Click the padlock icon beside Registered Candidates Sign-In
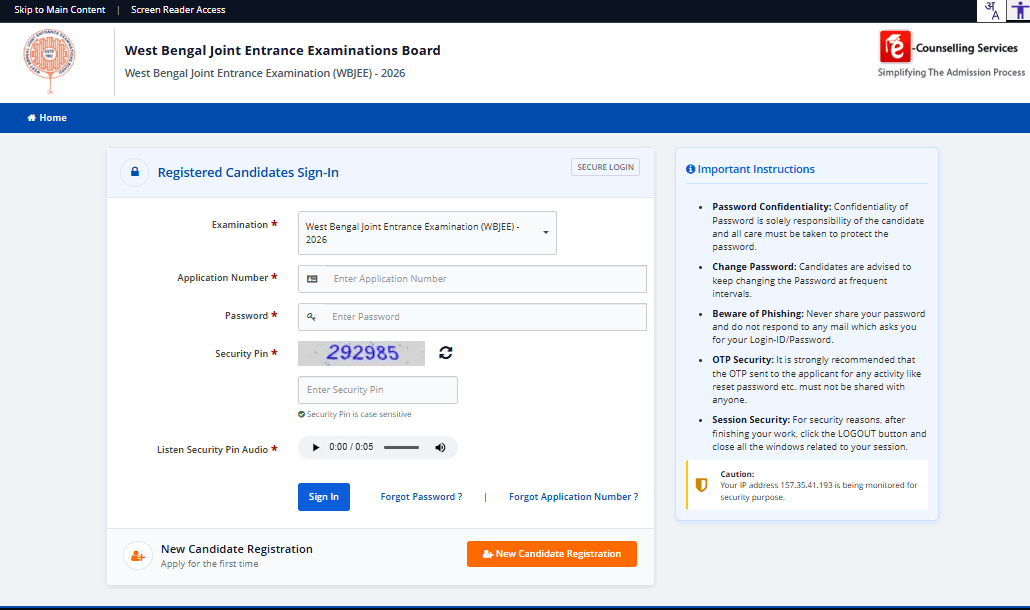1030x610 pixels. click(134, 172)
